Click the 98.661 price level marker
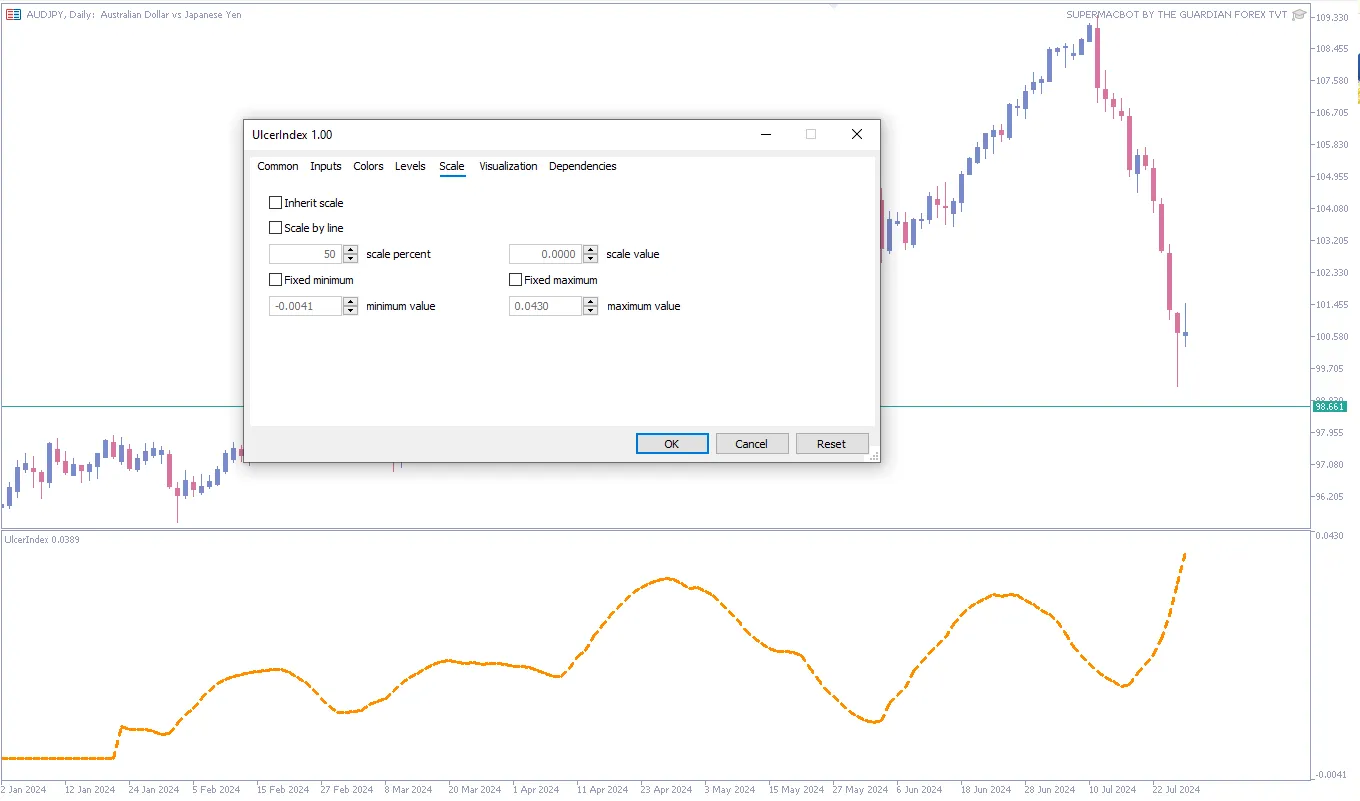The image size is (1360, 801). [1330, 406]
